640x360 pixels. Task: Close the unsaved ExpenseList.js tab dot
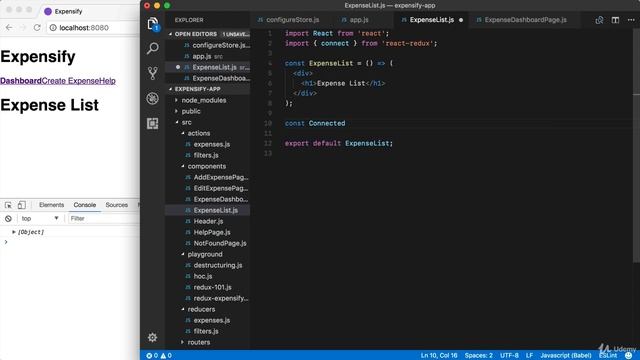coord(461,20)
